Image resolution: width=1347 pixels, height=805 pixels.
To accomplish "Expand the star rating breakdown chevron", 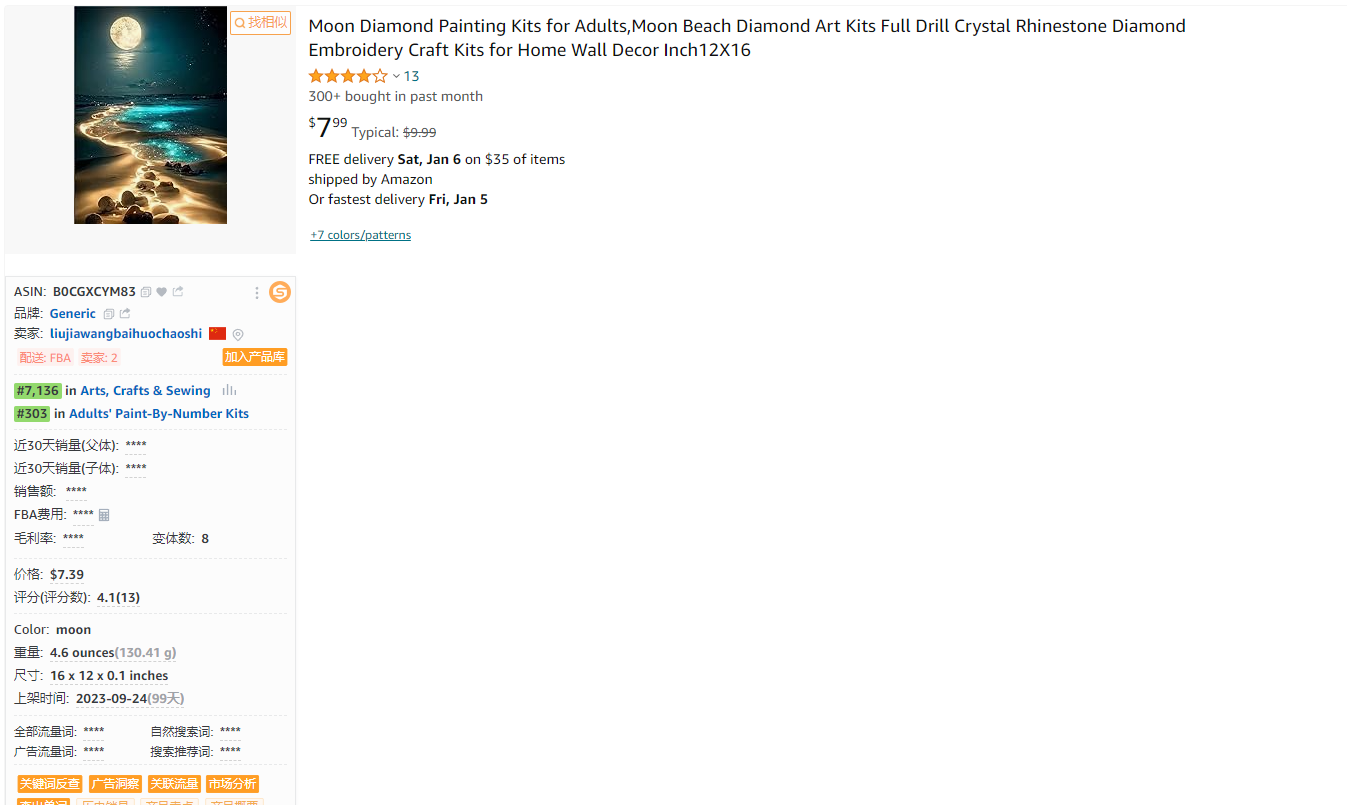I will 396,76.
